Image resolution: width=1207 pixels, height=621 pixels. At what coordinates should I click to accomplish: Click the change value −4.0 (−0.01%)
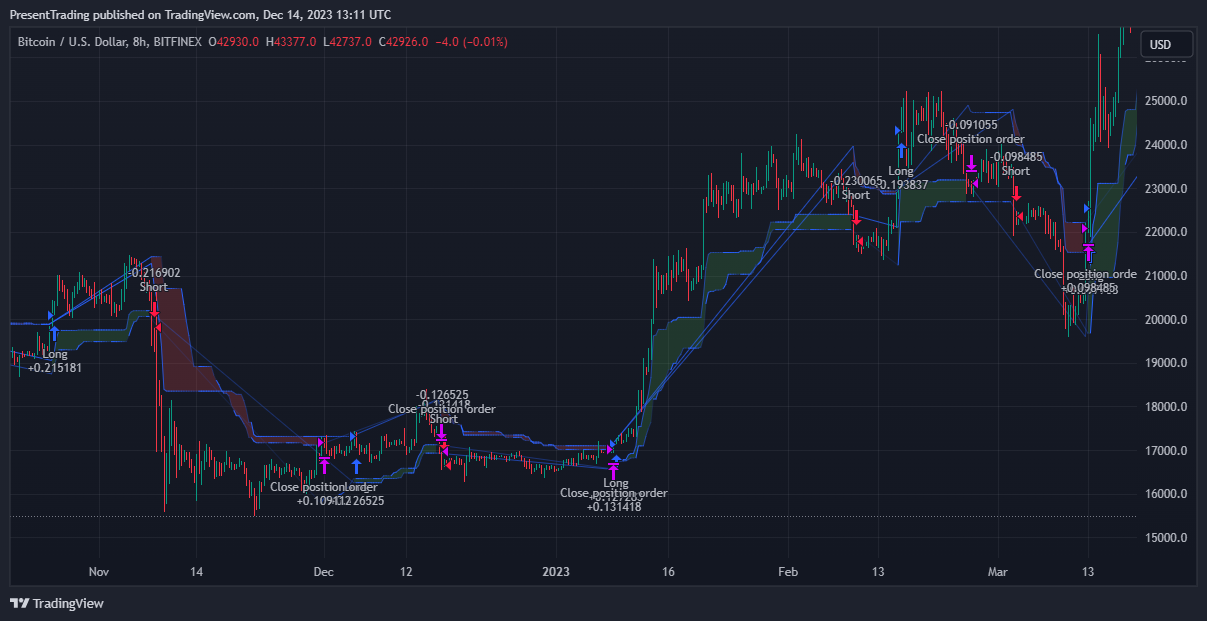click(x=472, y=42)
